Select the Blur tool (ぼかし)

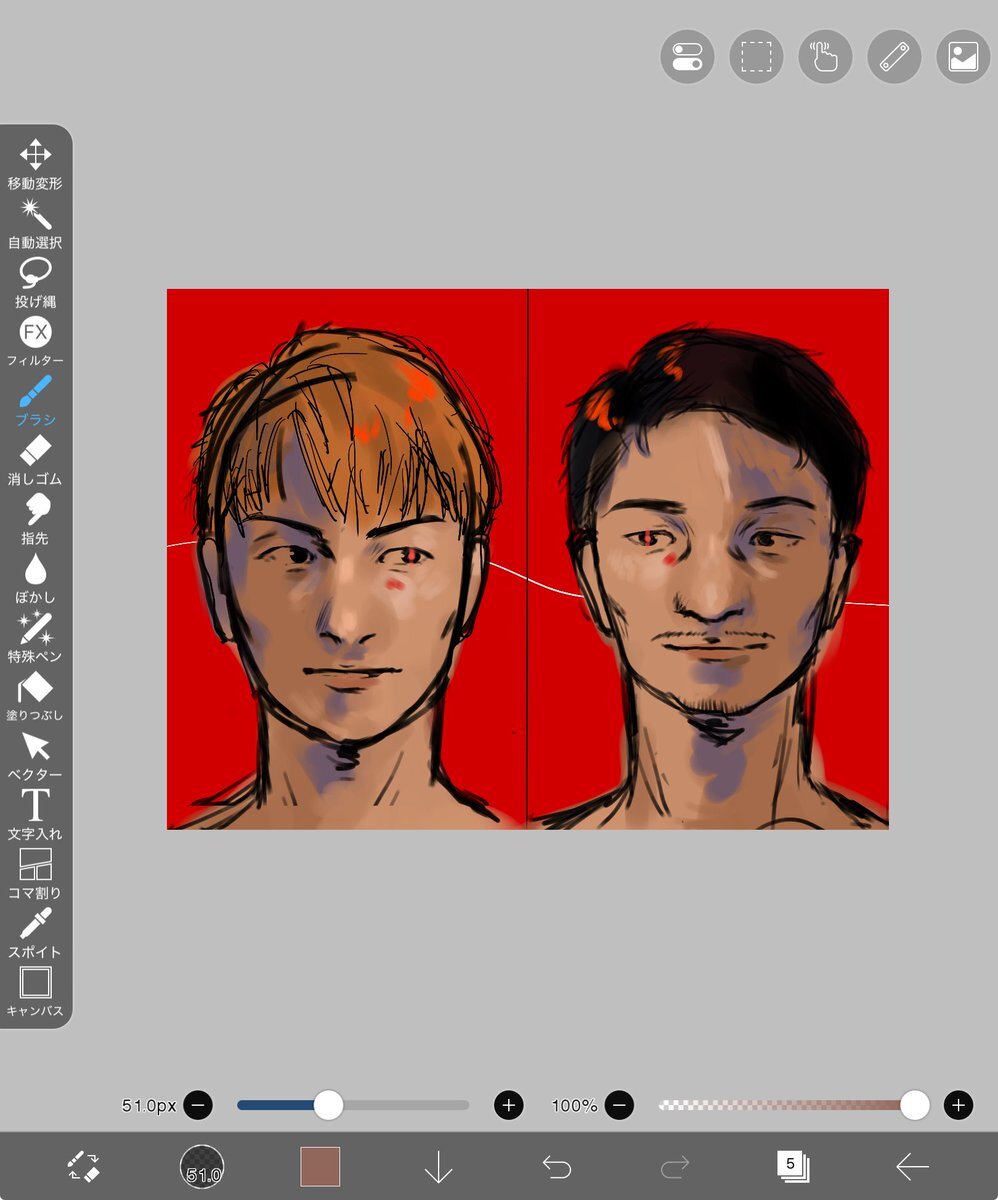click(x=35, y=577)
